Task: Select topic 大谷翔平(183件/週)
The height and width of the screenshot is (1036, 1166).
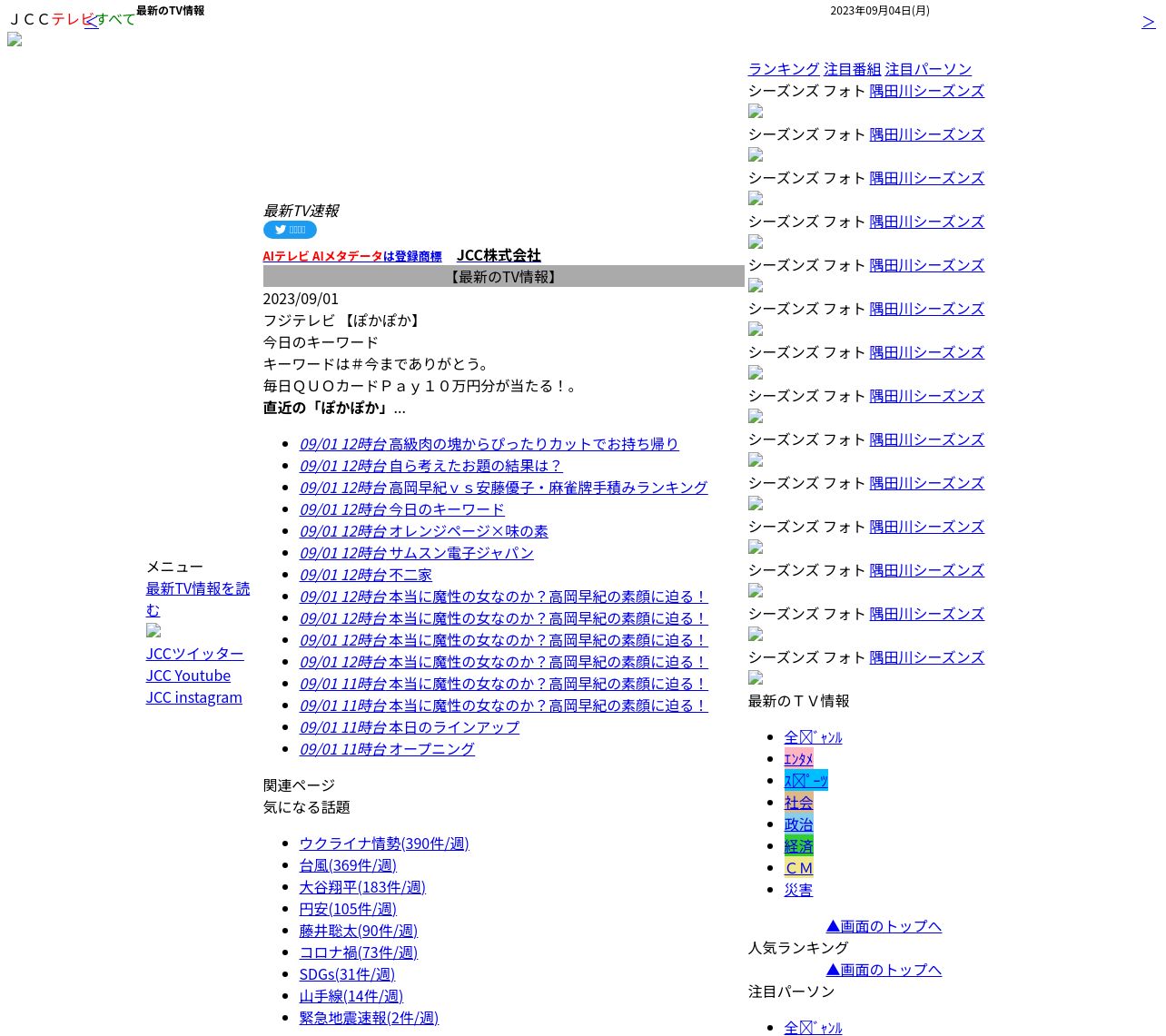Action: (362, 887)
